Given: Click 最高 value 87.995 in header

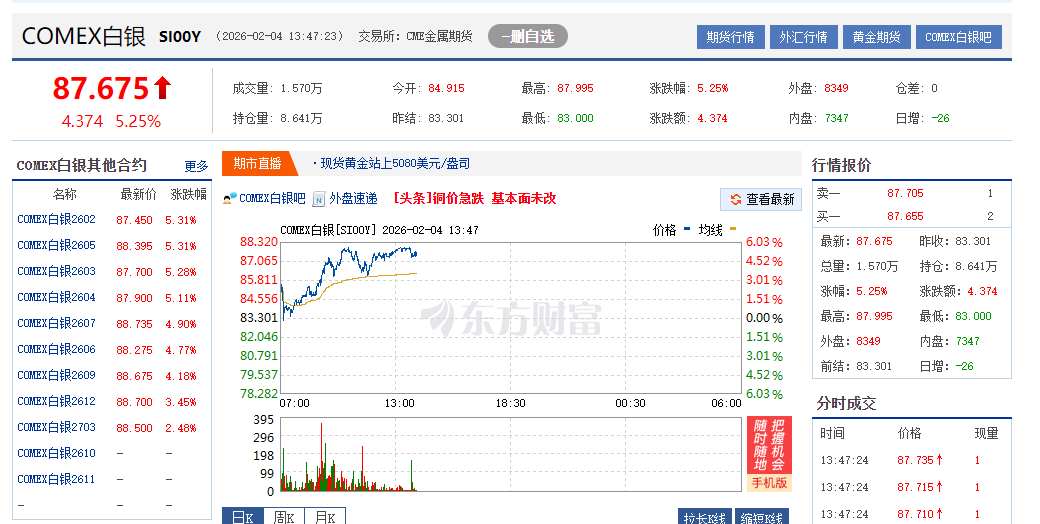Looking at the screenshot, I should coord(575,88).
